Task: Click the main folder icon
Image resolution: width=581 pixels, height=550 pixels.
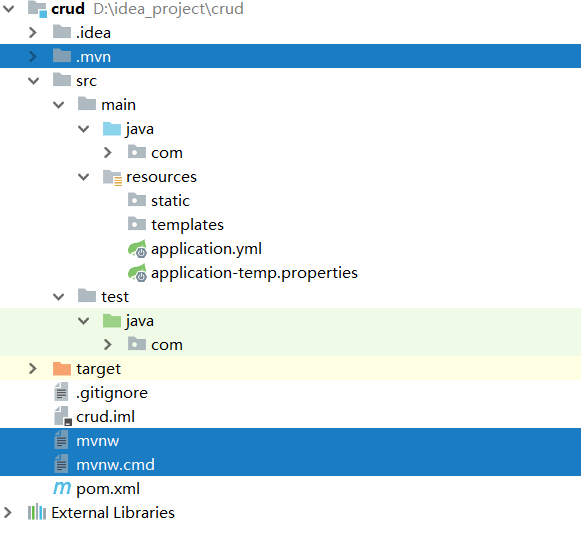Action: coord(87,104)
